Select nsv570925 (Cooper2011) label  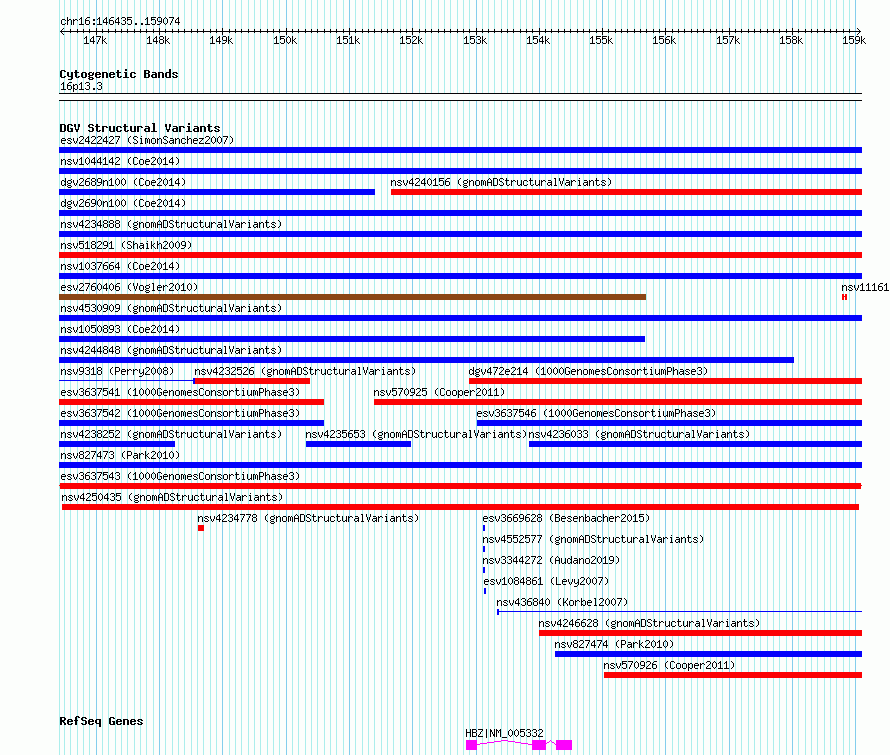pos(439,392)
